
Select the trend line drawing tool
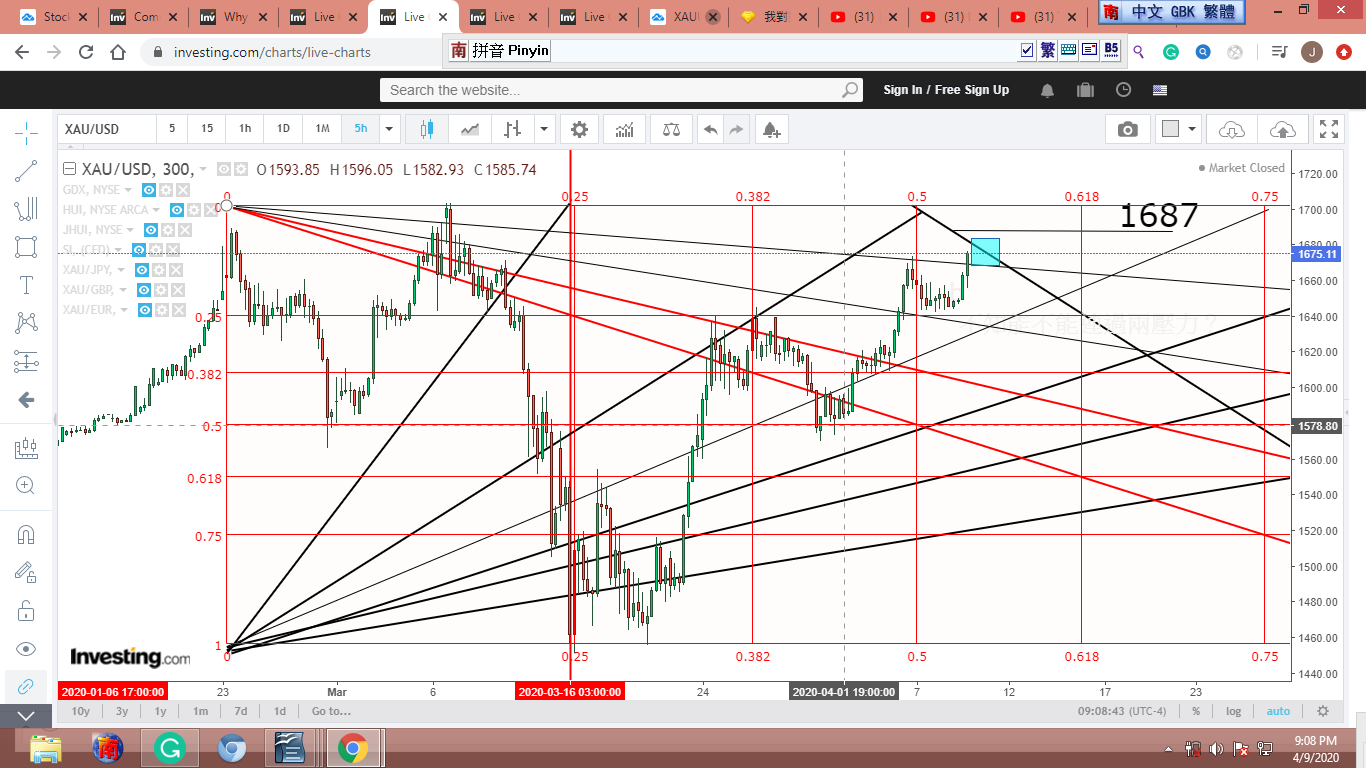point(26,171)
